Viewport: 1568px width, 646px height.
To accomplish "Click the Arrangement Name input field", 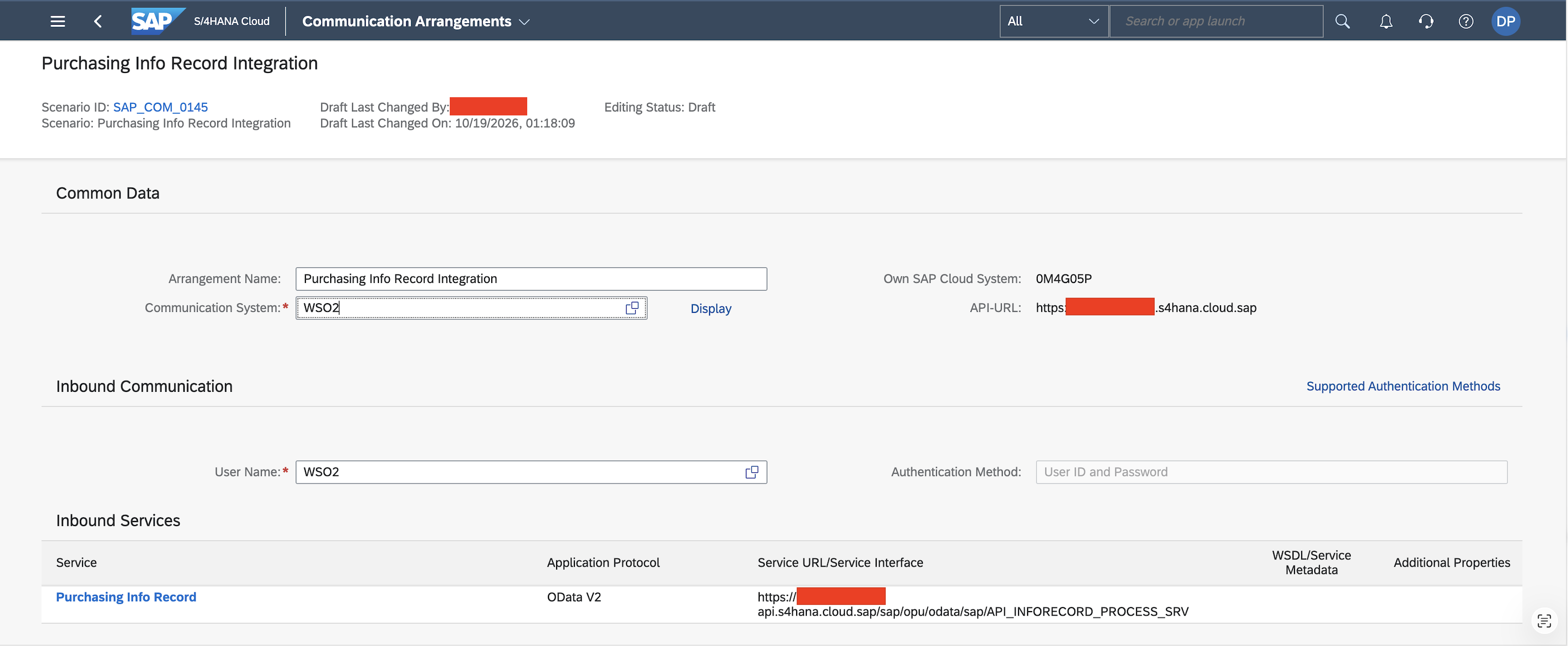I will tap(531, 278).
